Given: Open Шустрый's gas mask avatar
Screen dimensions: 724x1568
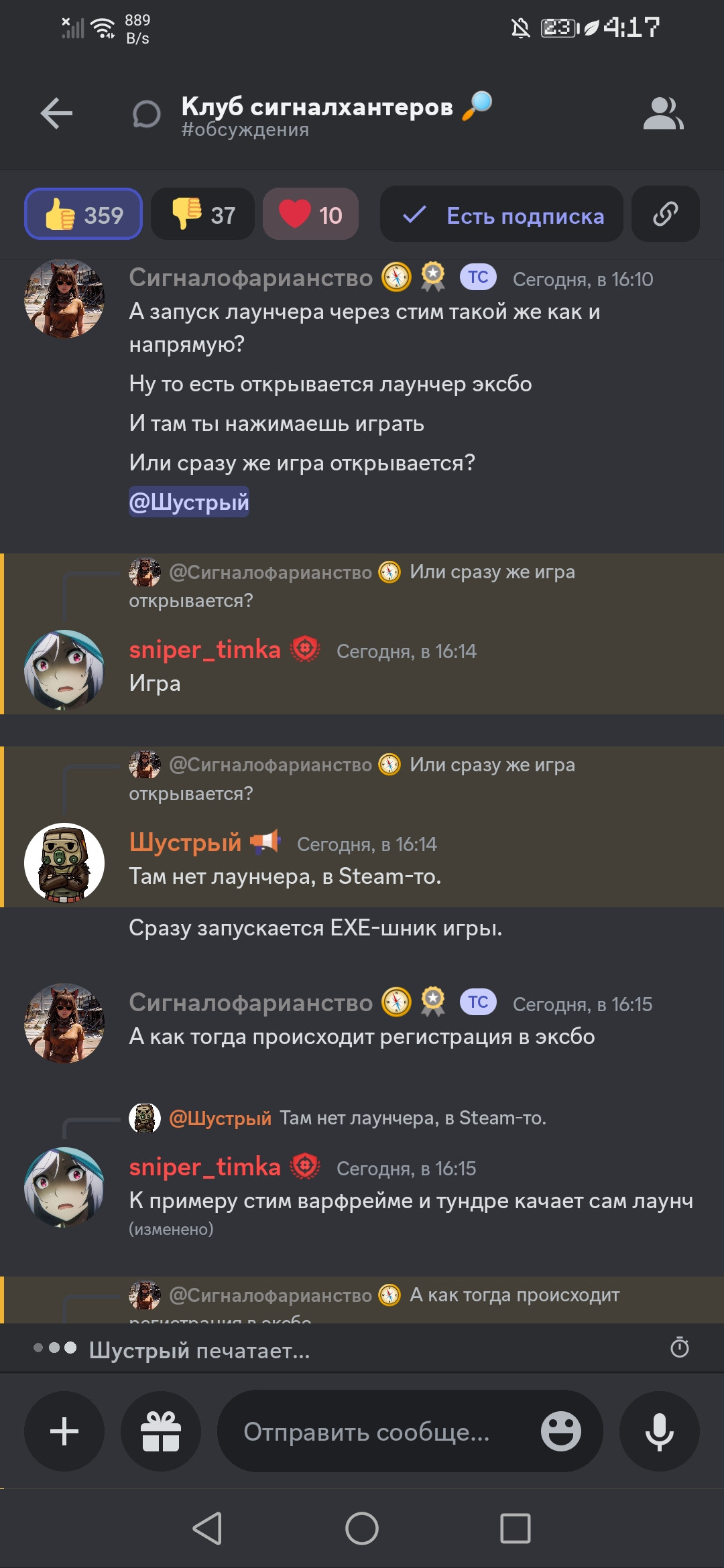Looking at the screenshot, I should 64,863.
